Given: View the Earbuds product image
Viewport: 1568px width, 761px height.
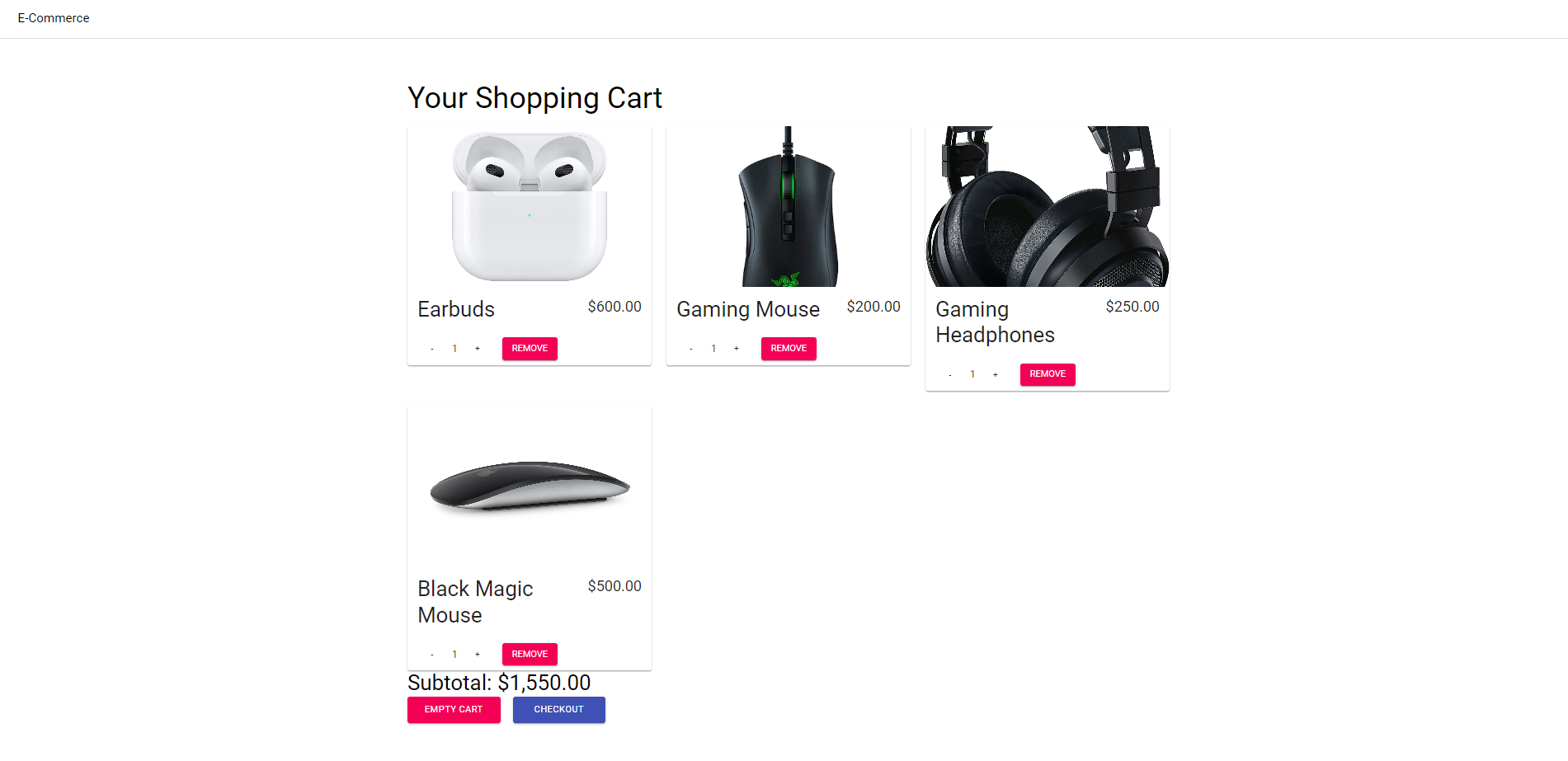Looking at the screenshot, I should [529, 206].
